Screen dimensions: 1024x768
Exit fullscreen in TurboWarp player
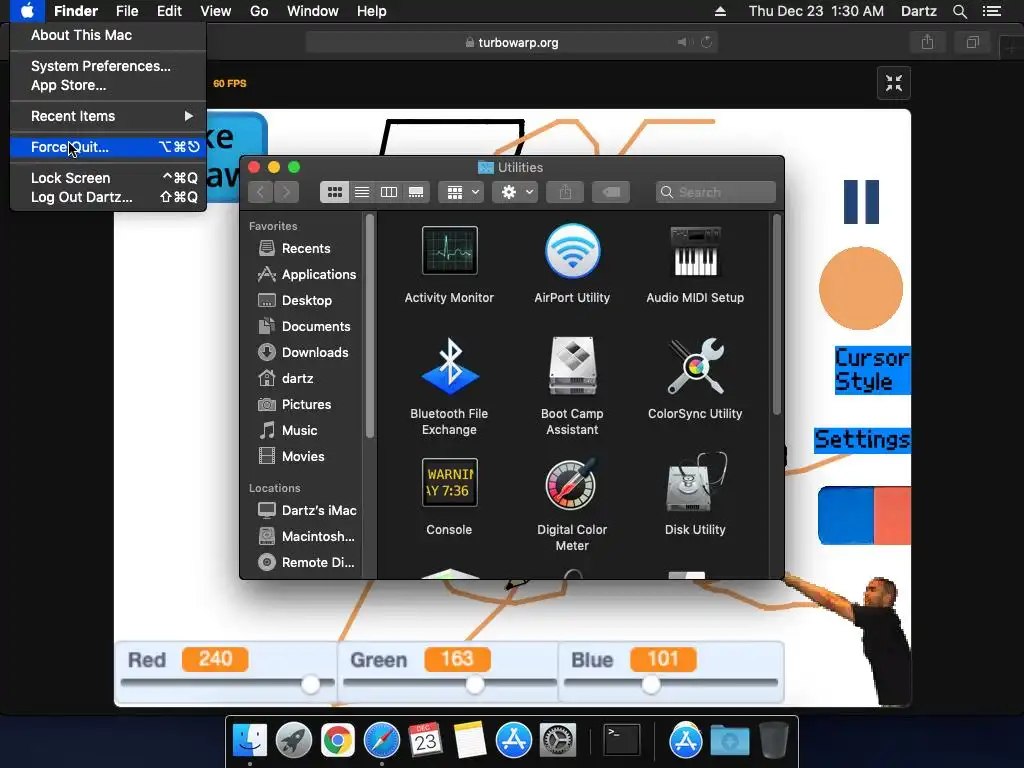[893, 83]
